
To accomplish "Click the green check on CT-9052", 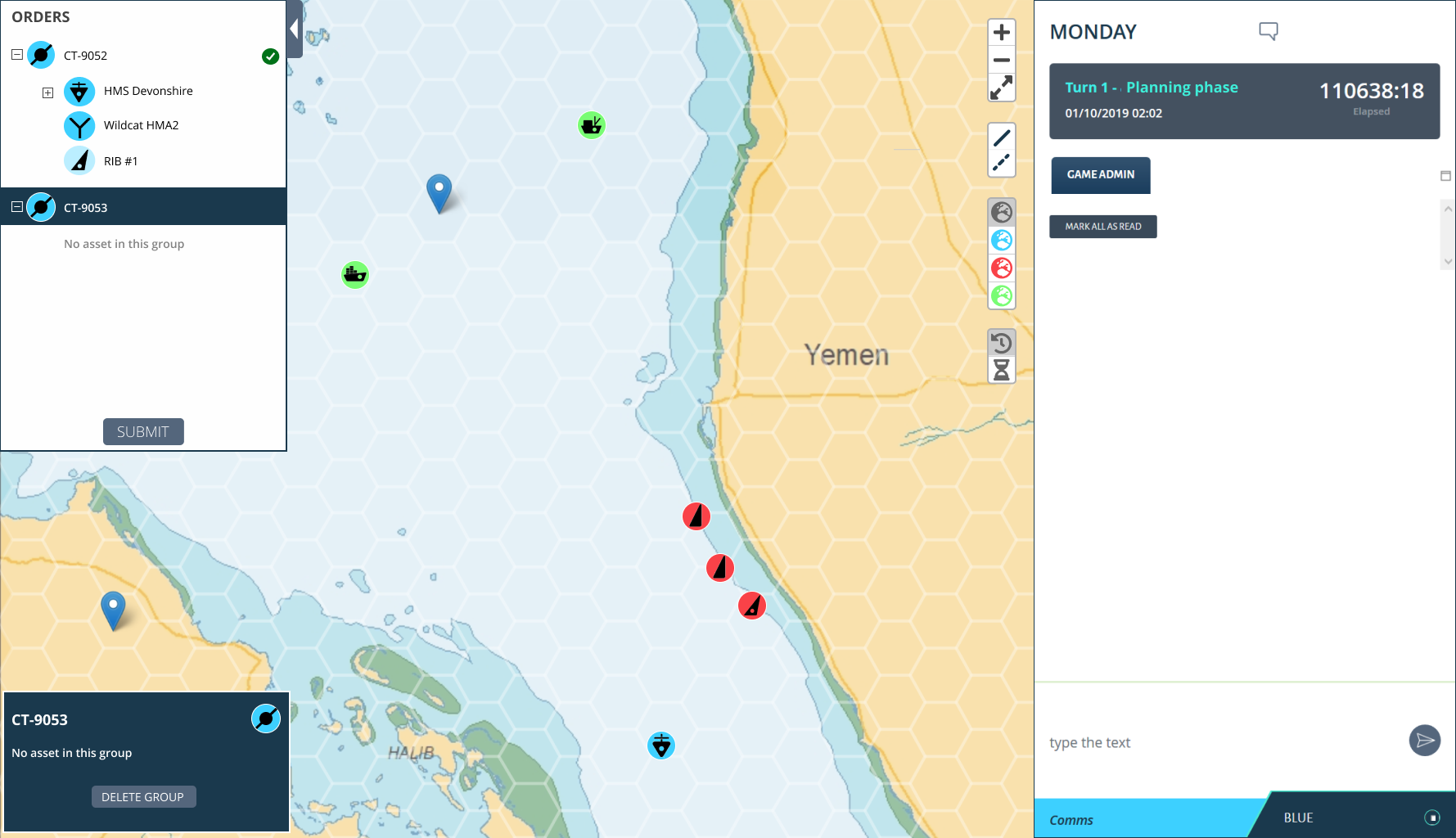I will (x=270, y=56).
